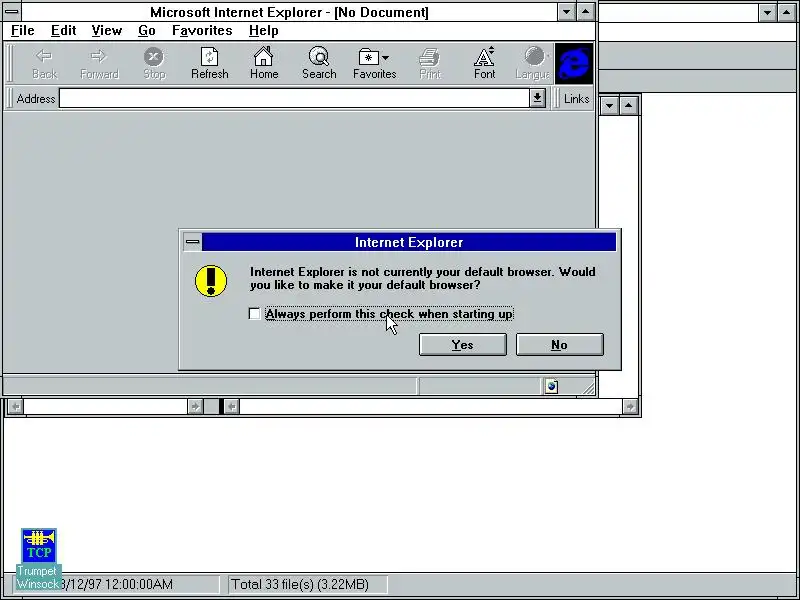This screenshot has width=800, height=600.
Task: Click Yes to set default browser
Action: (x=463, y=344)
